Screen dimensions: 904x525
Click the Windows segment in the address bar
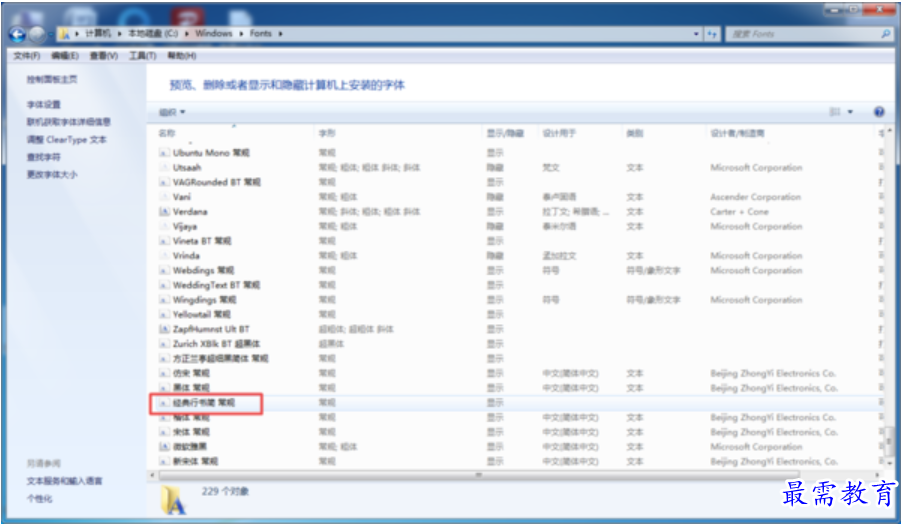pos(213,34)
